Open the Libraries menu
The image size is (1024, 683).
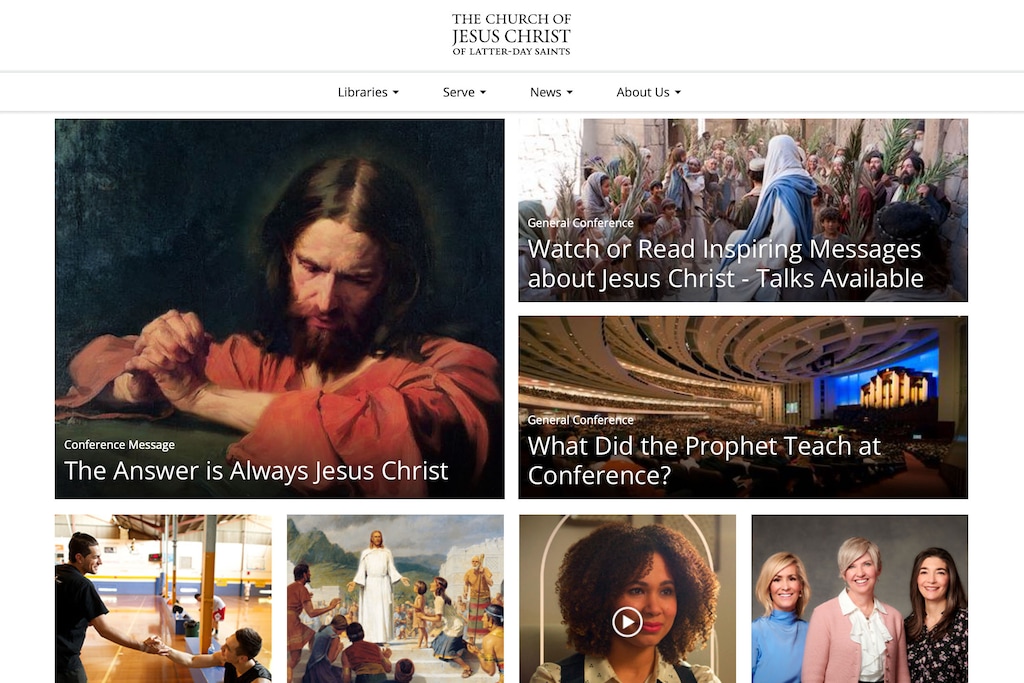(368, 92)
